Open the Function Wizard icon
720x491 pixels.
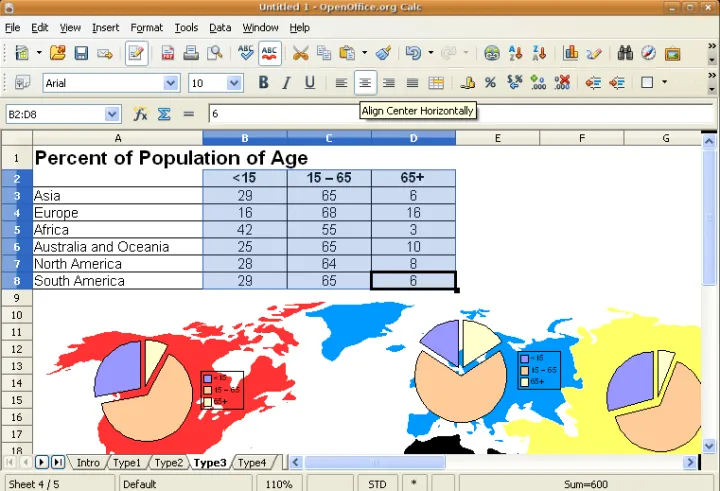[x=141, y=114]
